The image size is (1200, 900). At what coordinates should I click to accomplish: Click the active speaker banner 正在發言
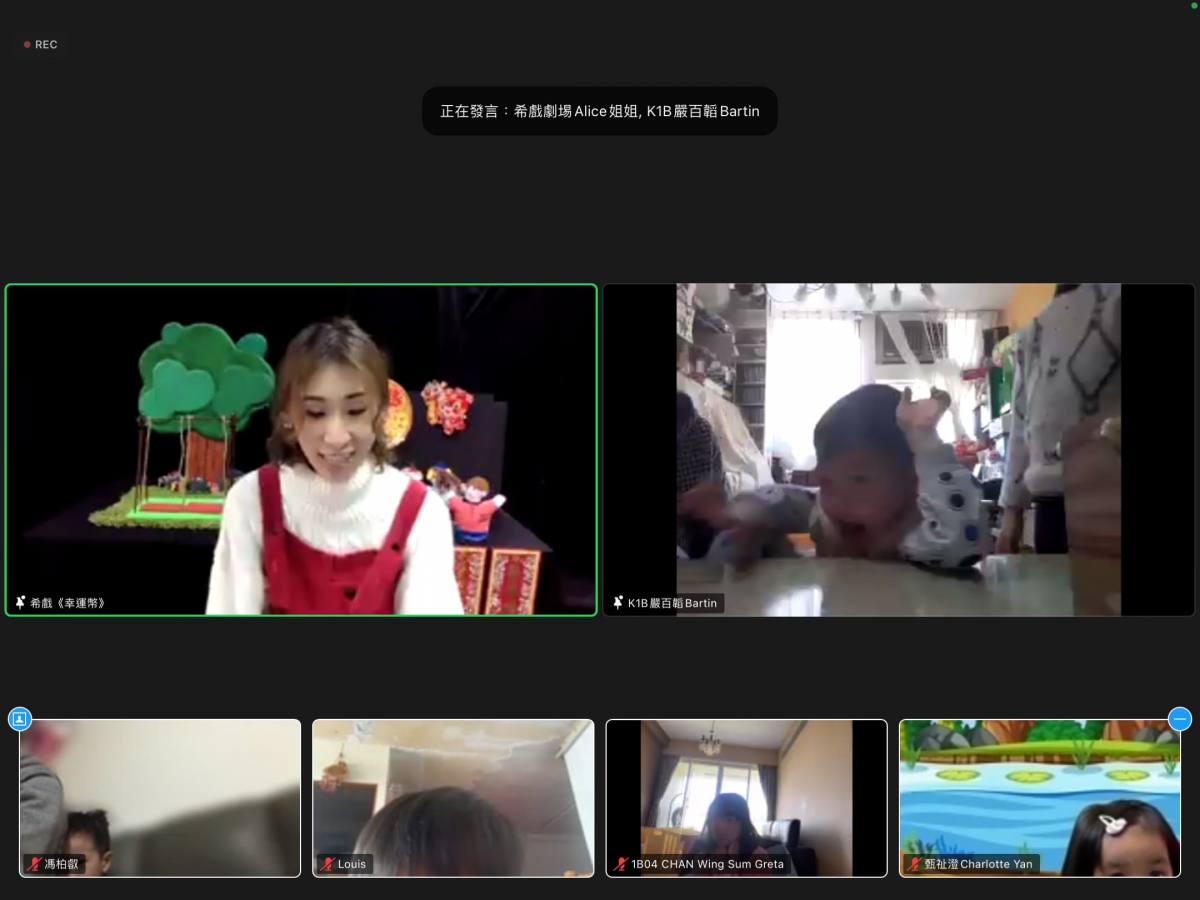600,111
